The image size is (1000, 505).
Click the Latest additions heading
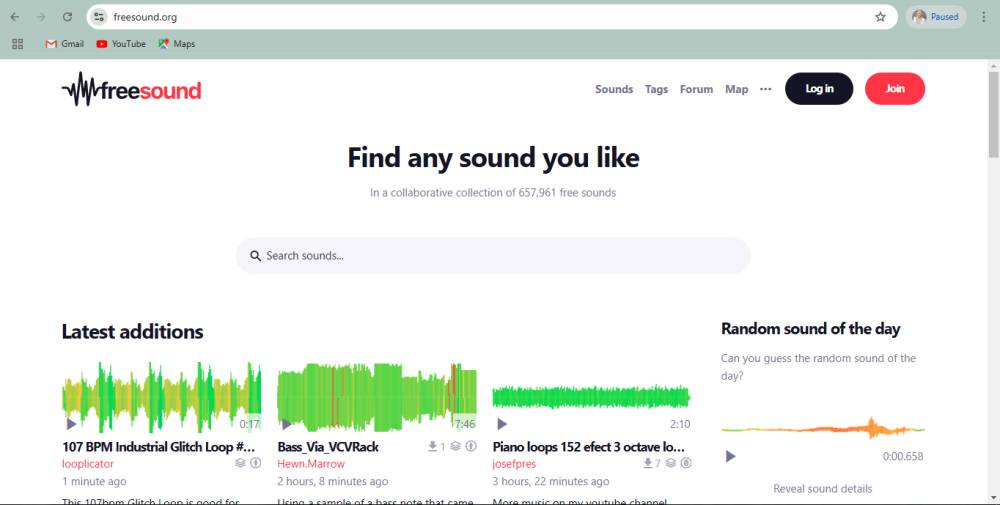132,332
